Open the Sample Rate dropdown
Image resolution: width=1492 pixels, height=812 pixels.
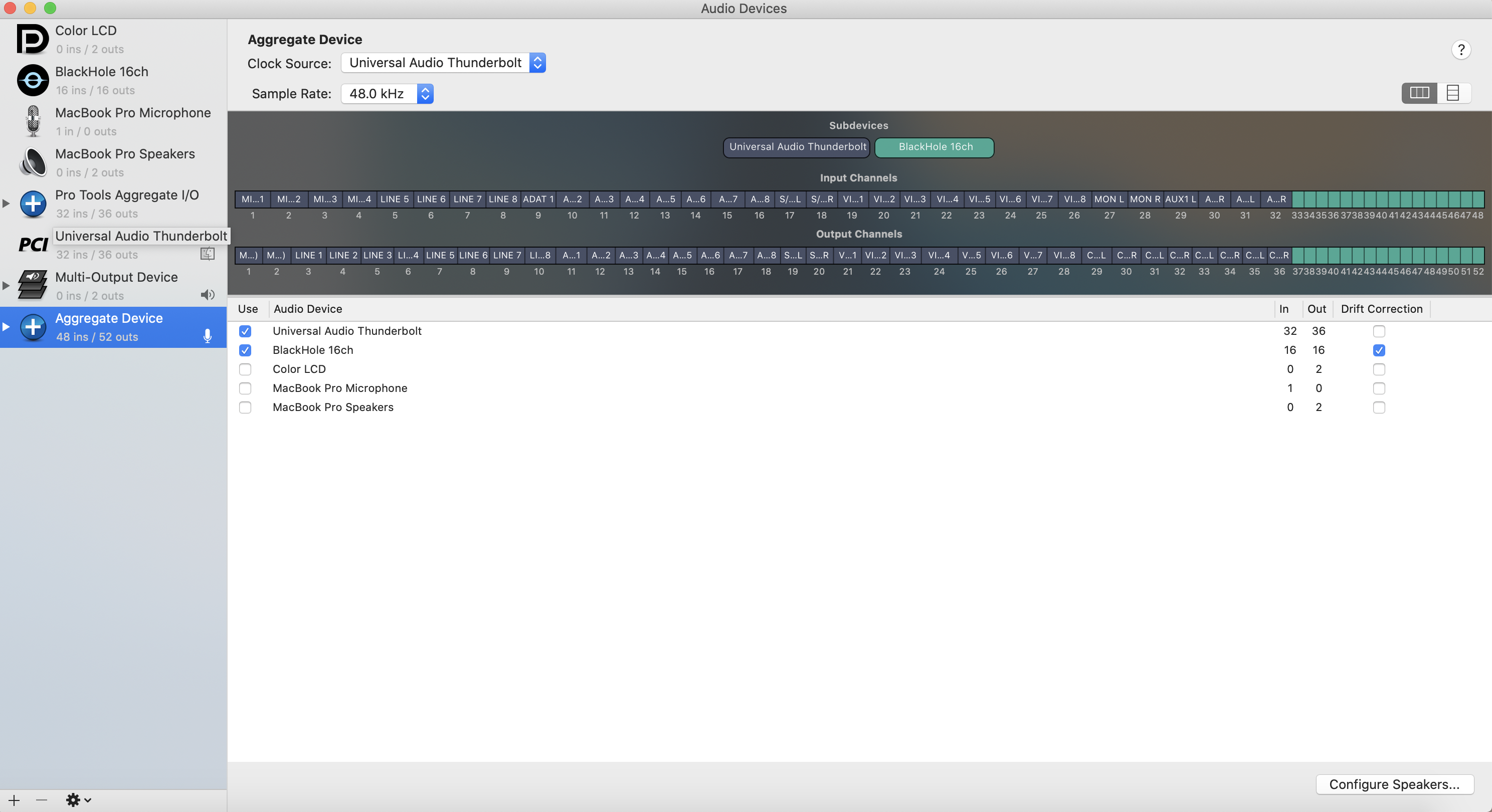coord(387,93)
